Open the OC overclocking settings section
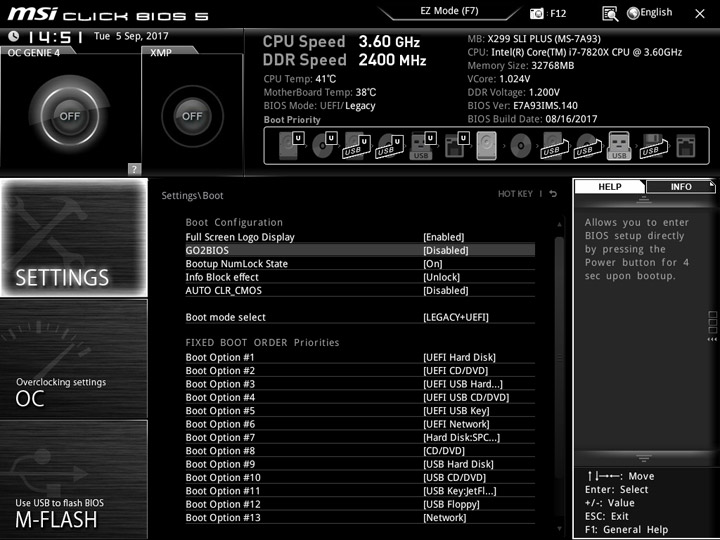Viewport: 720px width, 540px height. [74, 359]
